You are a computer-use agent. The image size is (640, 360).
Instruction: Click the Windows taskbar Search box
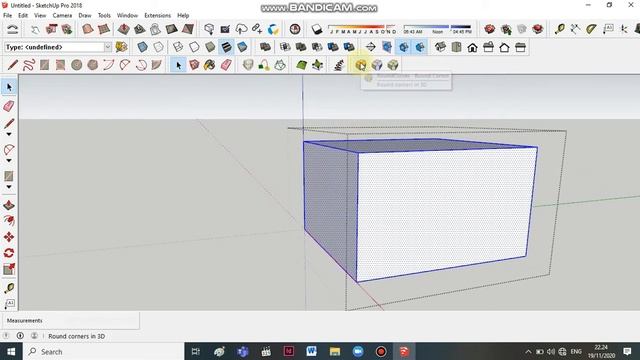click(x=104, y=351)
